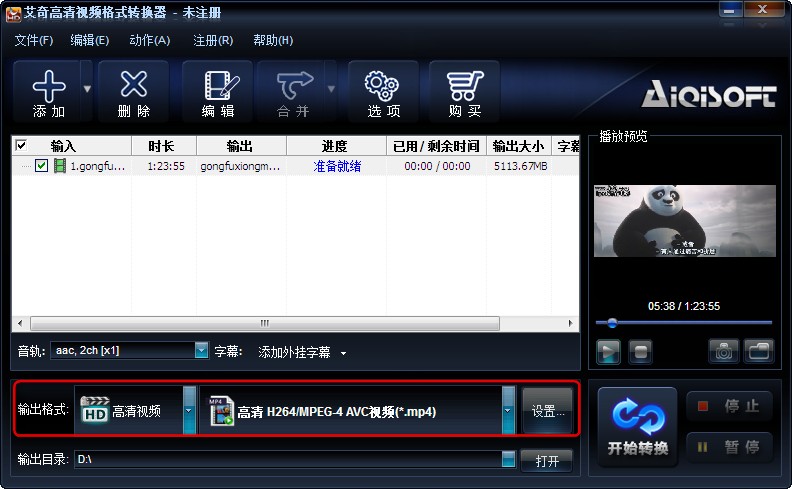Click the preview playback position slider
Screen dimensions: 792x489
pyautogui.click(x=684, y=322)
